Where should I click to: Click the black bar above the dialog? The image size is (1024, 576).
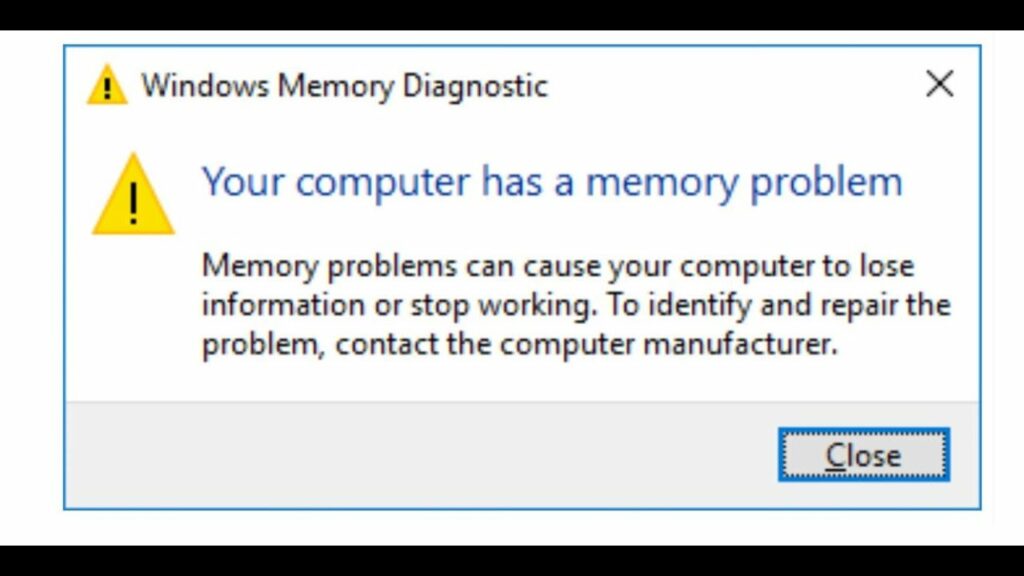point(512,14)
